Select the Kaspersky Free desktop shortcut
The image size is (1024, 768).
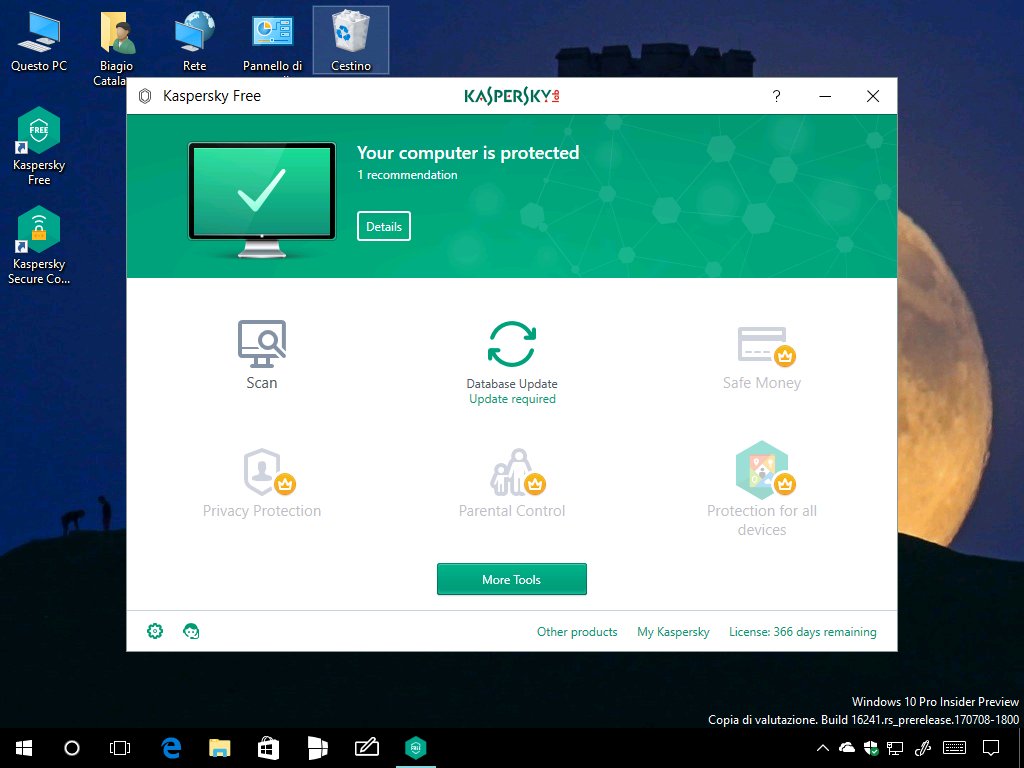click(39, 147)
